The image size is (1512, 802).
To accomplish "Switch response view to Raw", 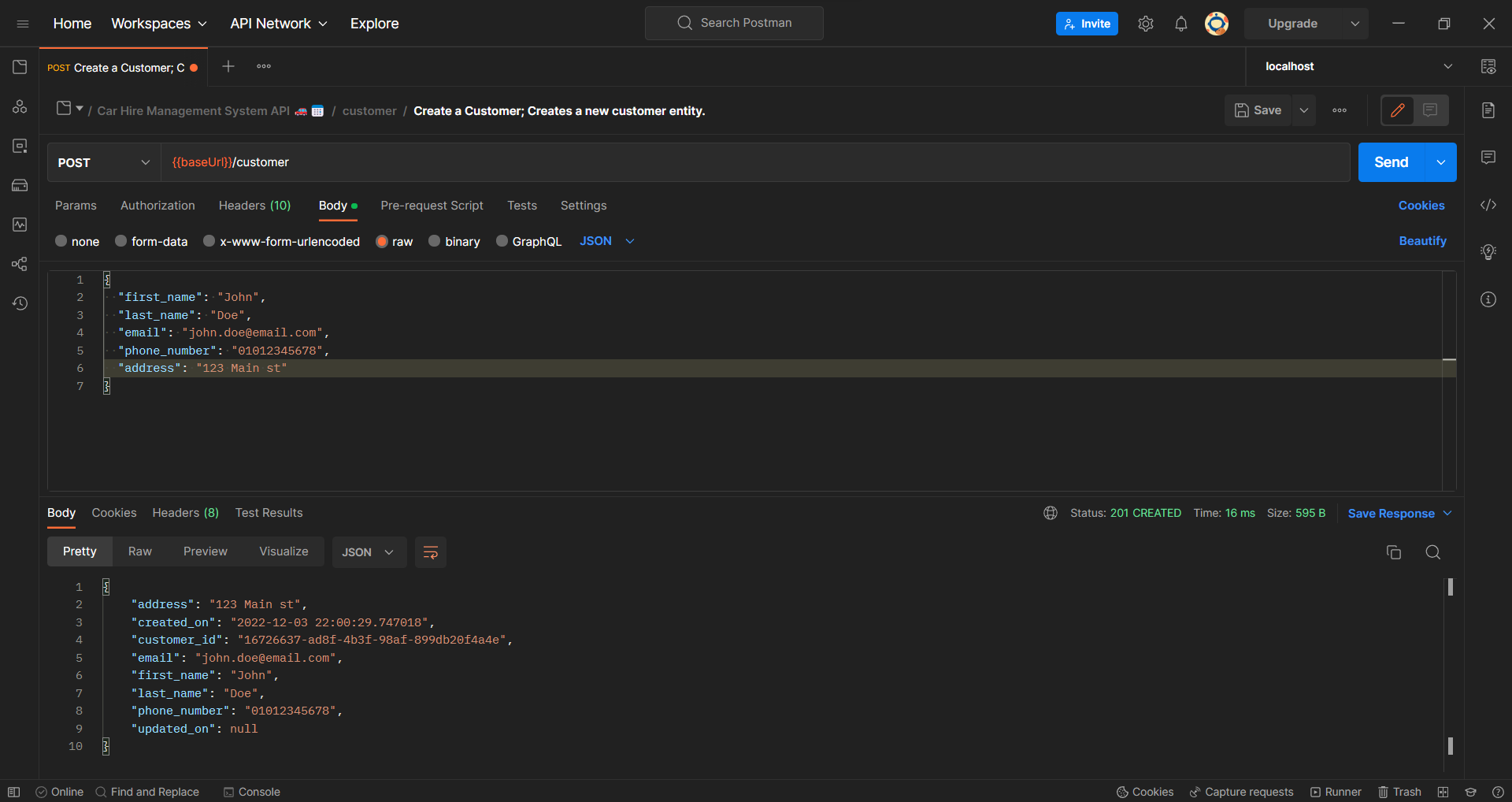I will tap(140, 551).
